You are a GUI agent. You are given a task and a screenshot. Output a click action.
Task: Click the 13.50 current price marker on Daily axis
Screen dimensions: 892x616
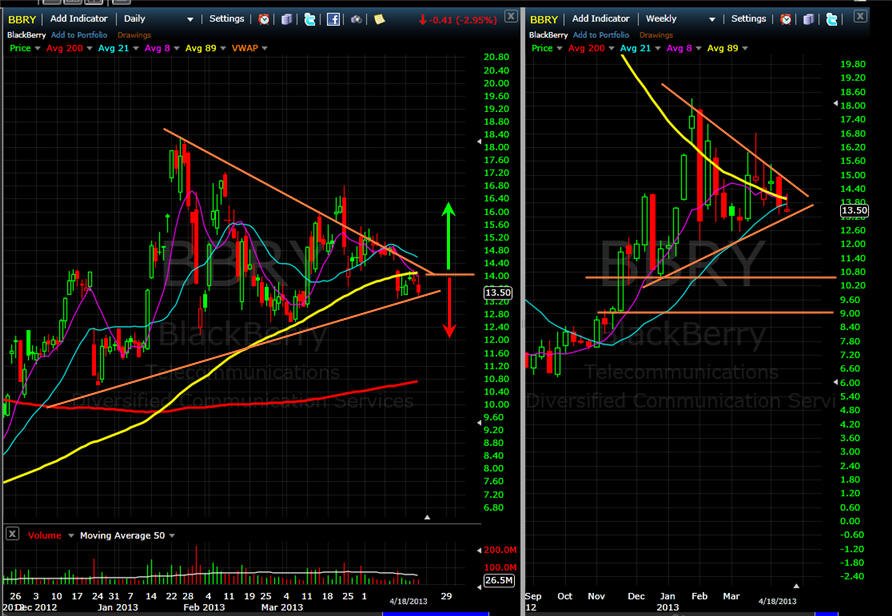point(498,292)
